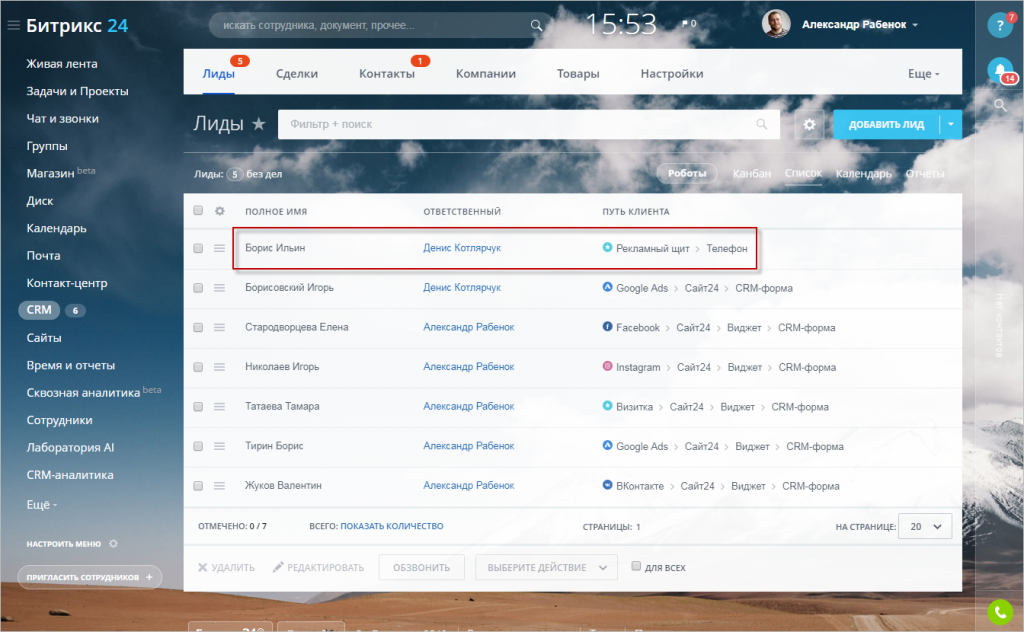The image size is (1024, 632).
Task: Open the gear settings next to filter
Action: pos(809,124)
